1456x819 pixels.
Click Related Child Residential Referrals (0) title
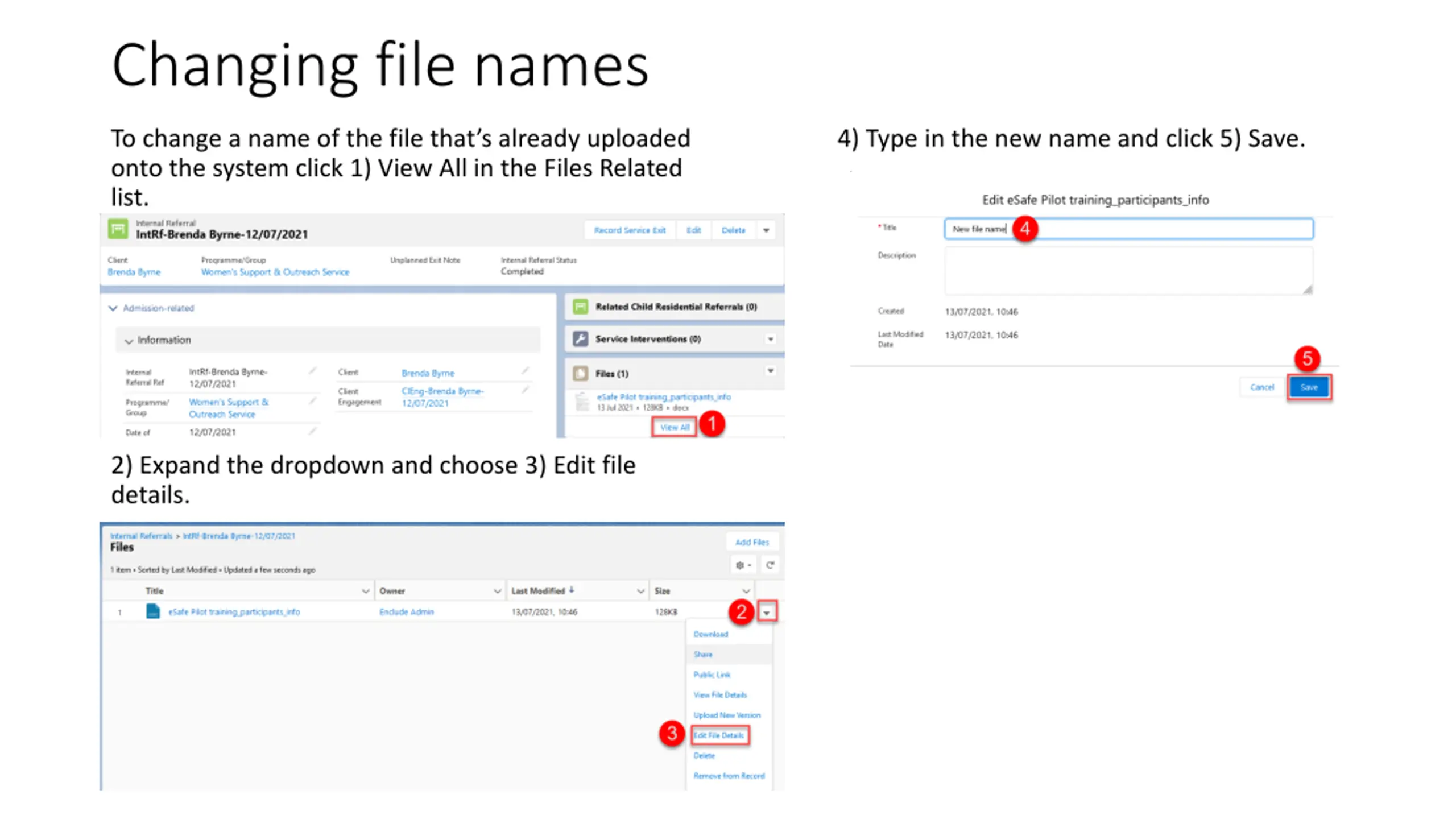pos(676,307)
